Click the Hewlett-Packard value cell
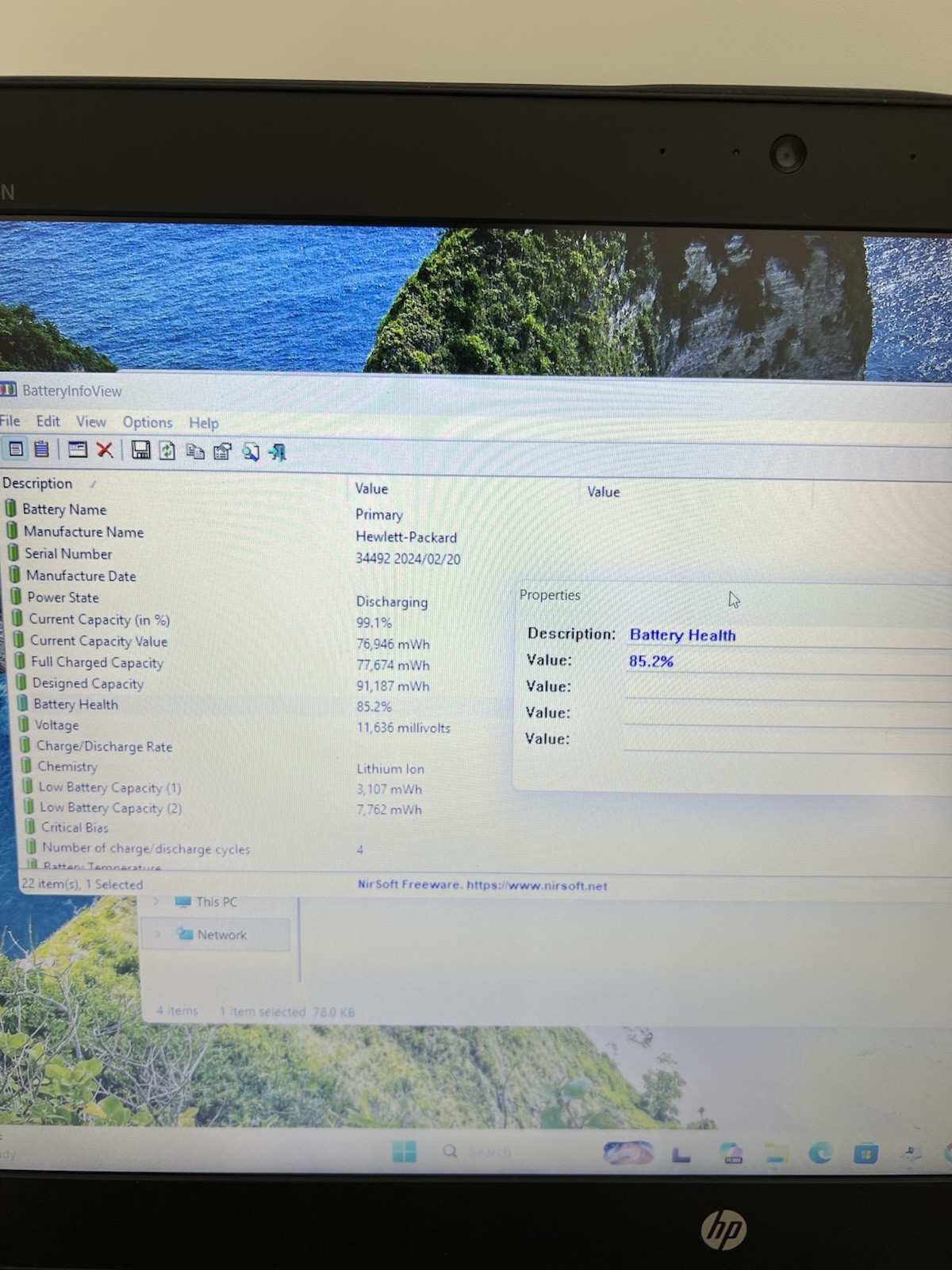Screen dimensions: 952x1270 [406, 537]
